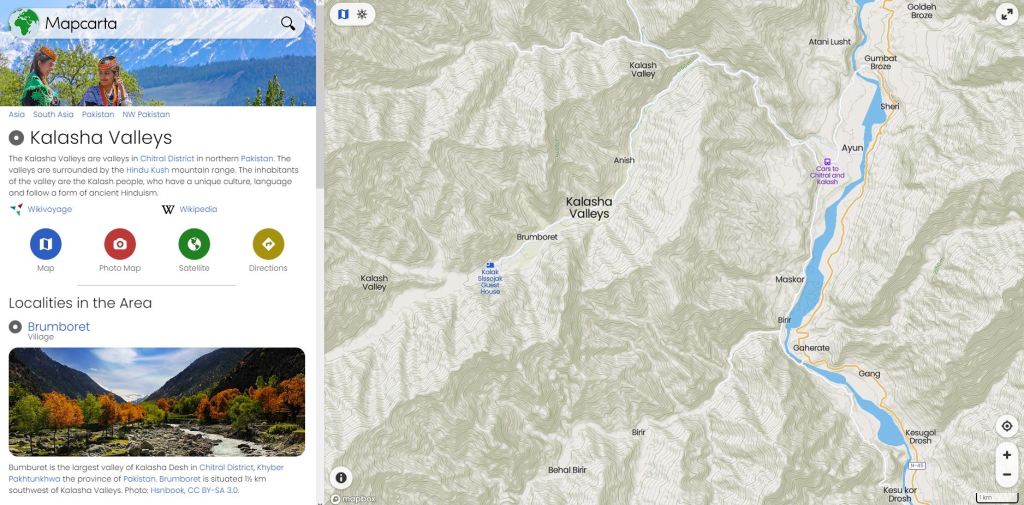Open the South Asia breadcrumb

click(x=54, y=114)
